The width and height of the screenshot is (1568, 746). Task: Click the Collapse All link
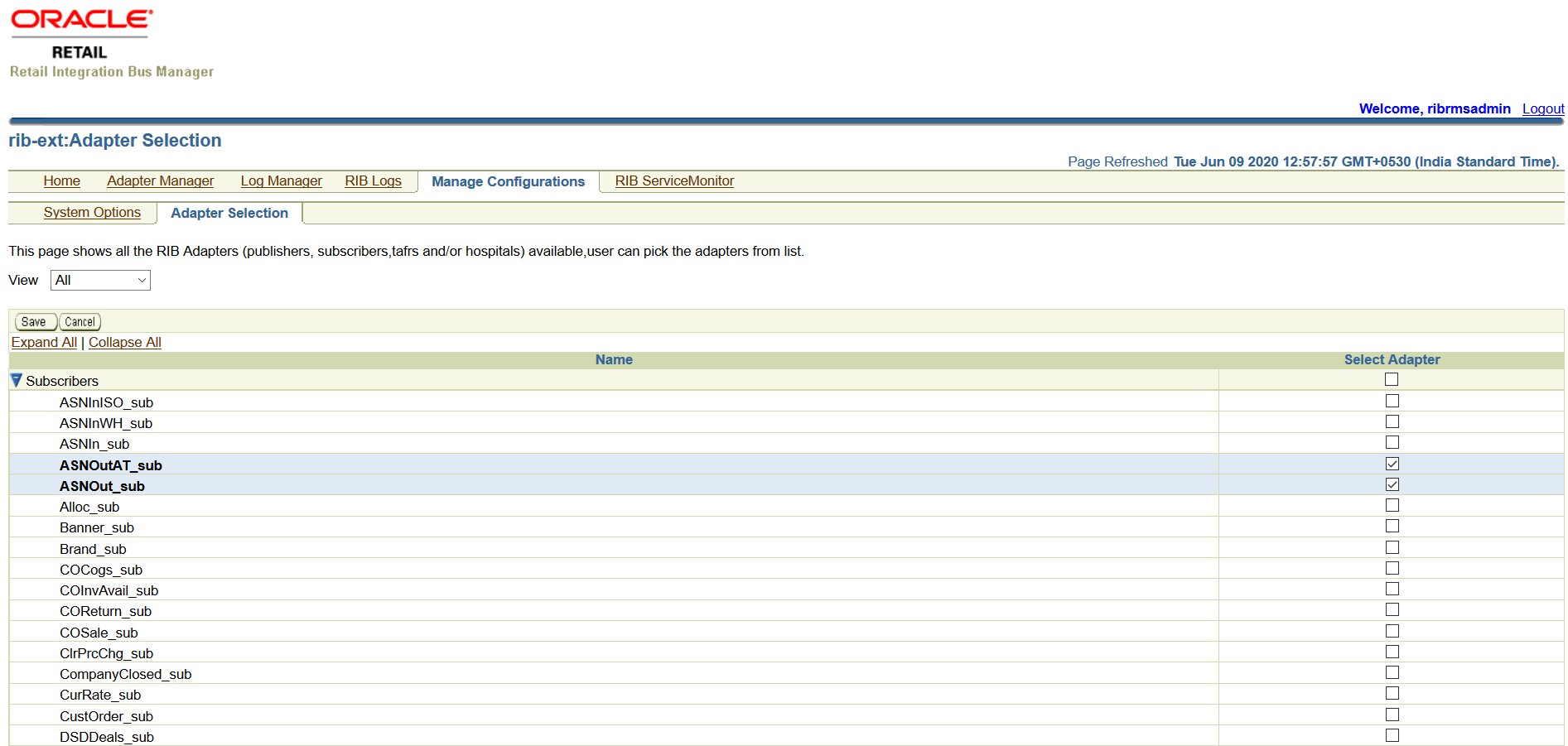125,342
